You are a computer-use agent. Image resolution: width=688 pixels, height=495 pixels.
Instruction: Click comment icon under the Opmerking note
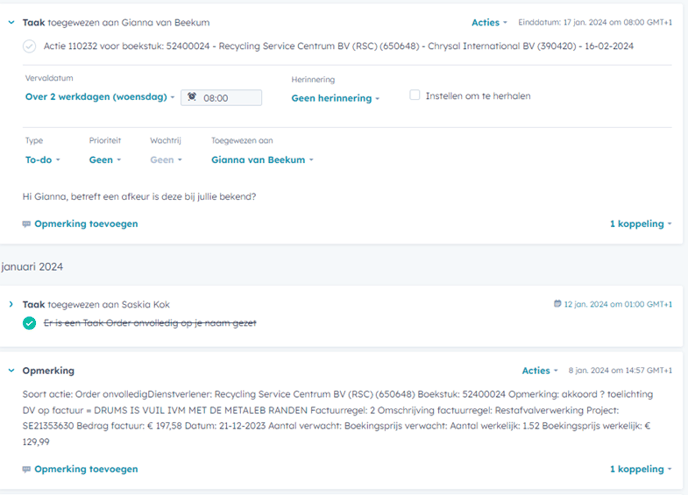(26, 470)
